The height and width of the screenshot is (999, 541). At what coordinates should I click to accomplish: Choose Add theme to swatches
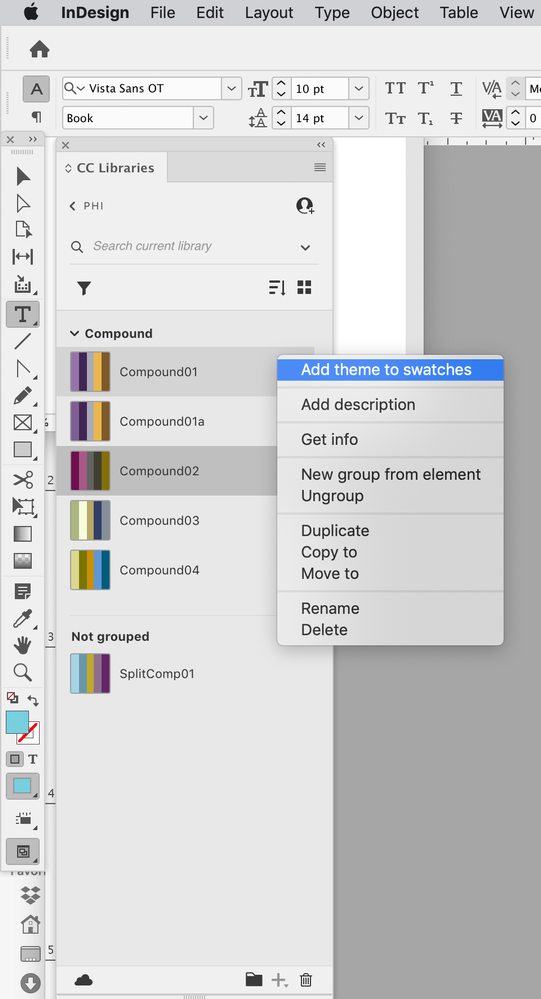tap(390, 370)
